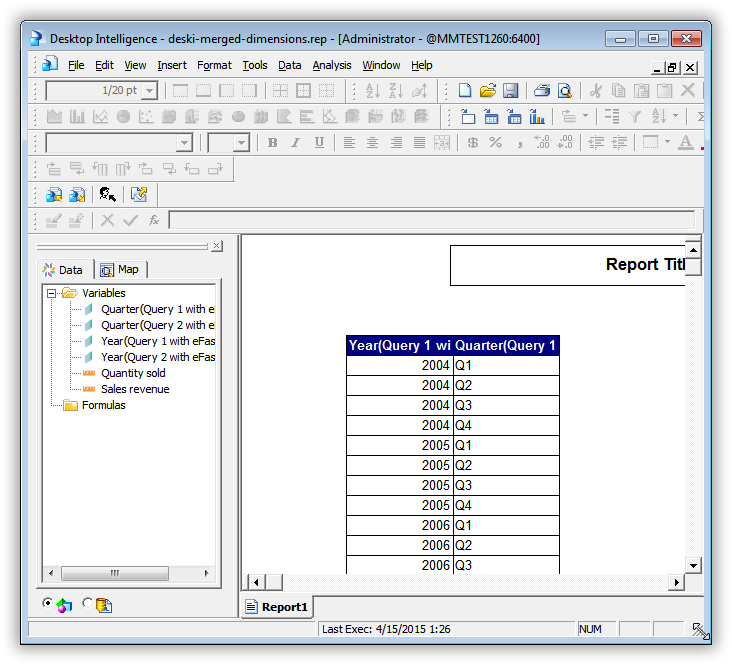Click the report scroll right arrow
This screenshot has width=732, height=665.
tap(676, 582)
